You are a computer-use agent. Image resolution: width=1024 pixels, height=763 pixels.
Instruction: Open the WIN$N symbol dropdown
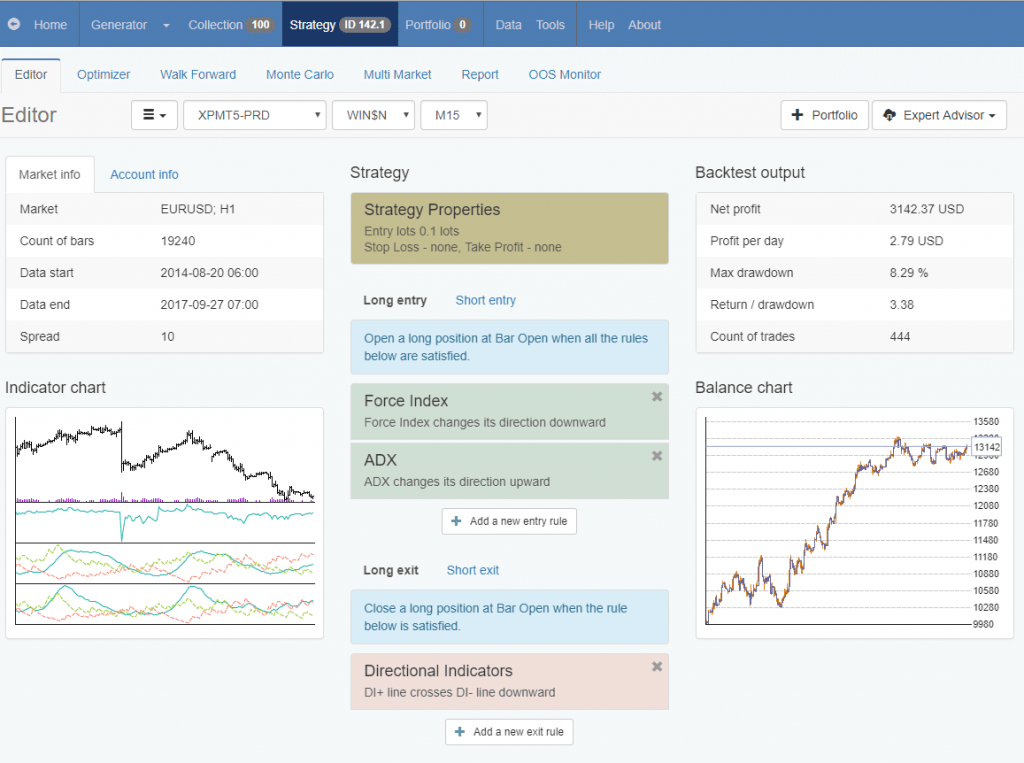coord(373,115)
